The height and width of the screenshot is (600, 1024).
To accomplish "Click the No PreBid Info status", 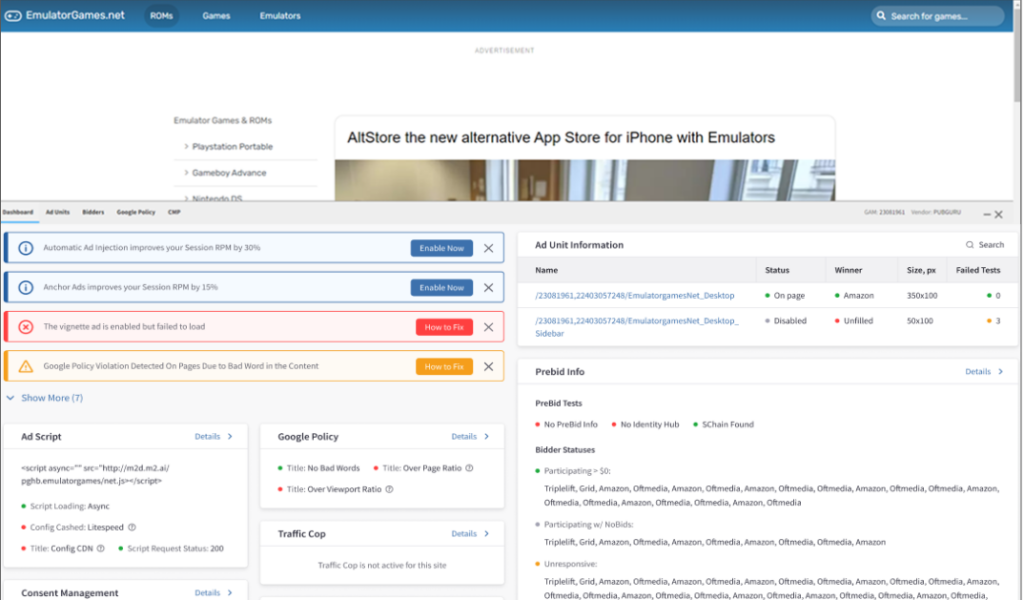I will pyautogui.click(x=566, y=424).
